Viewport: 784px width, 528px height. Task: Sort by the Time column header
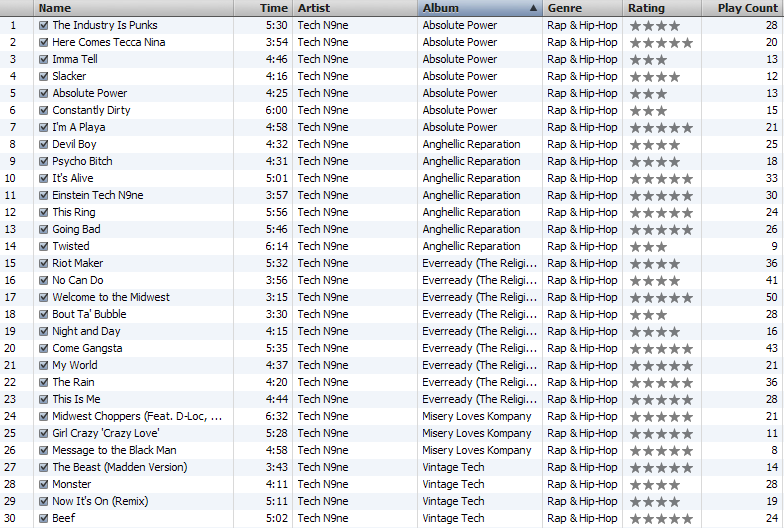[x=273, y=8]
